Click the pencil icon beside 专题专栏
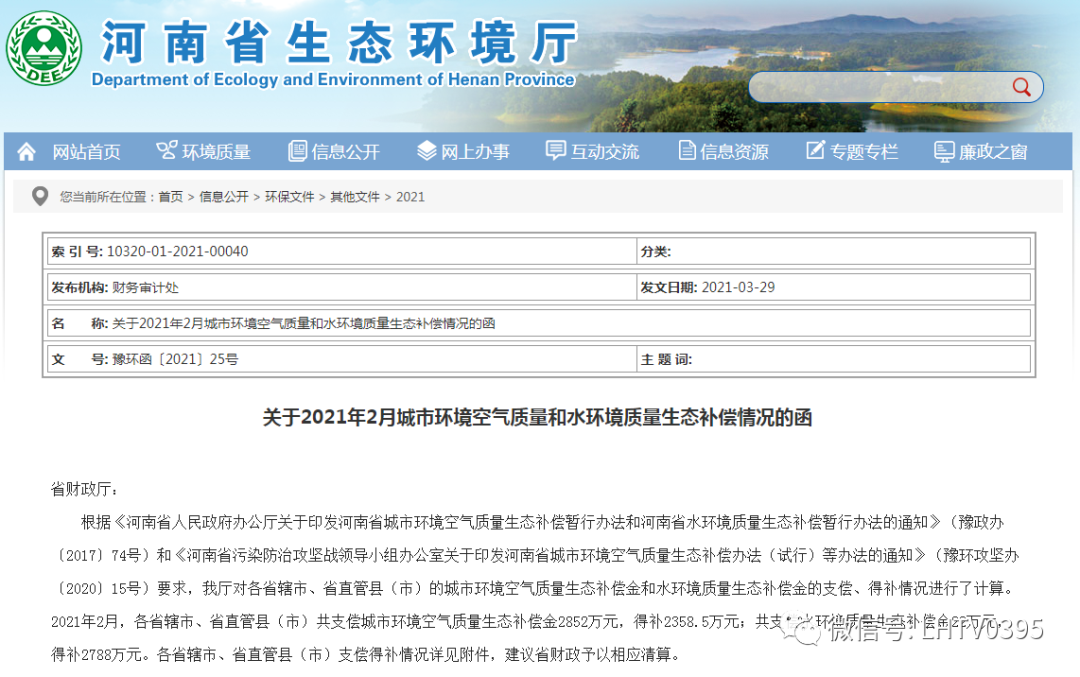 [816, 151]
